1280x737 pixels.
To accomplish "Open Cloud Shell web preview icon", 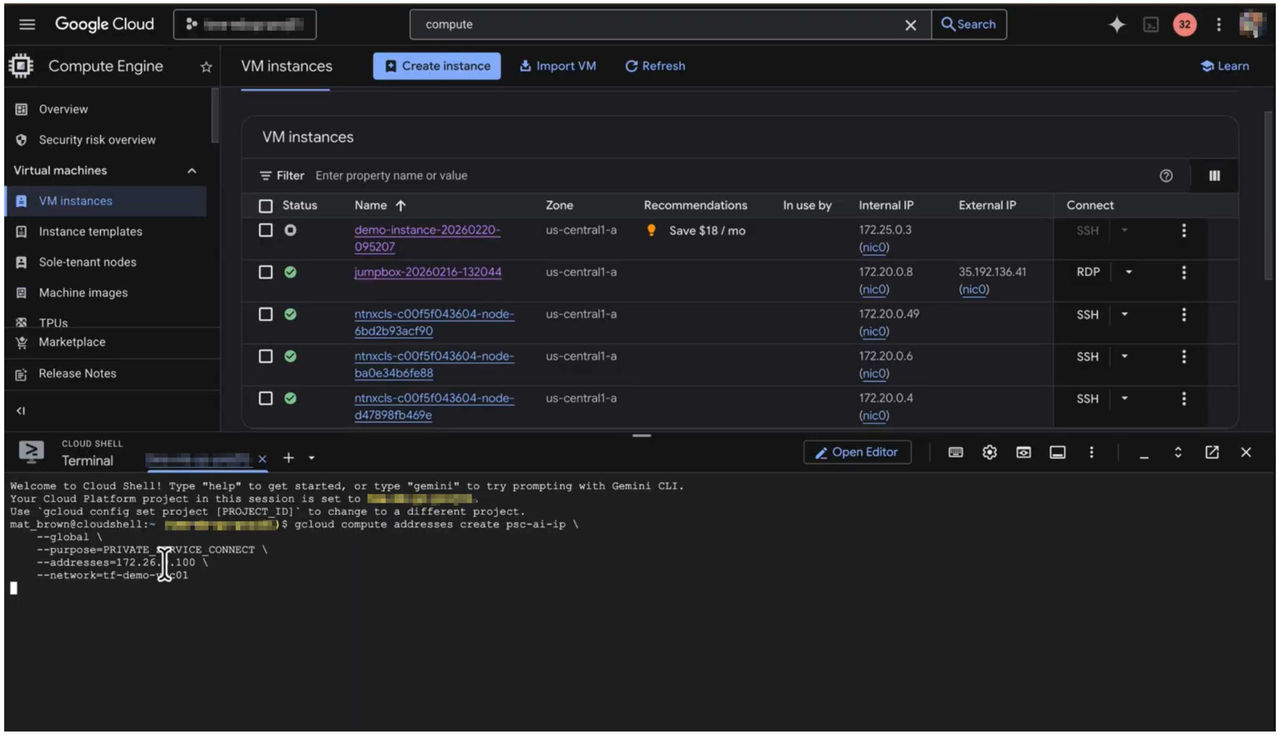I will pos(1024,453).
